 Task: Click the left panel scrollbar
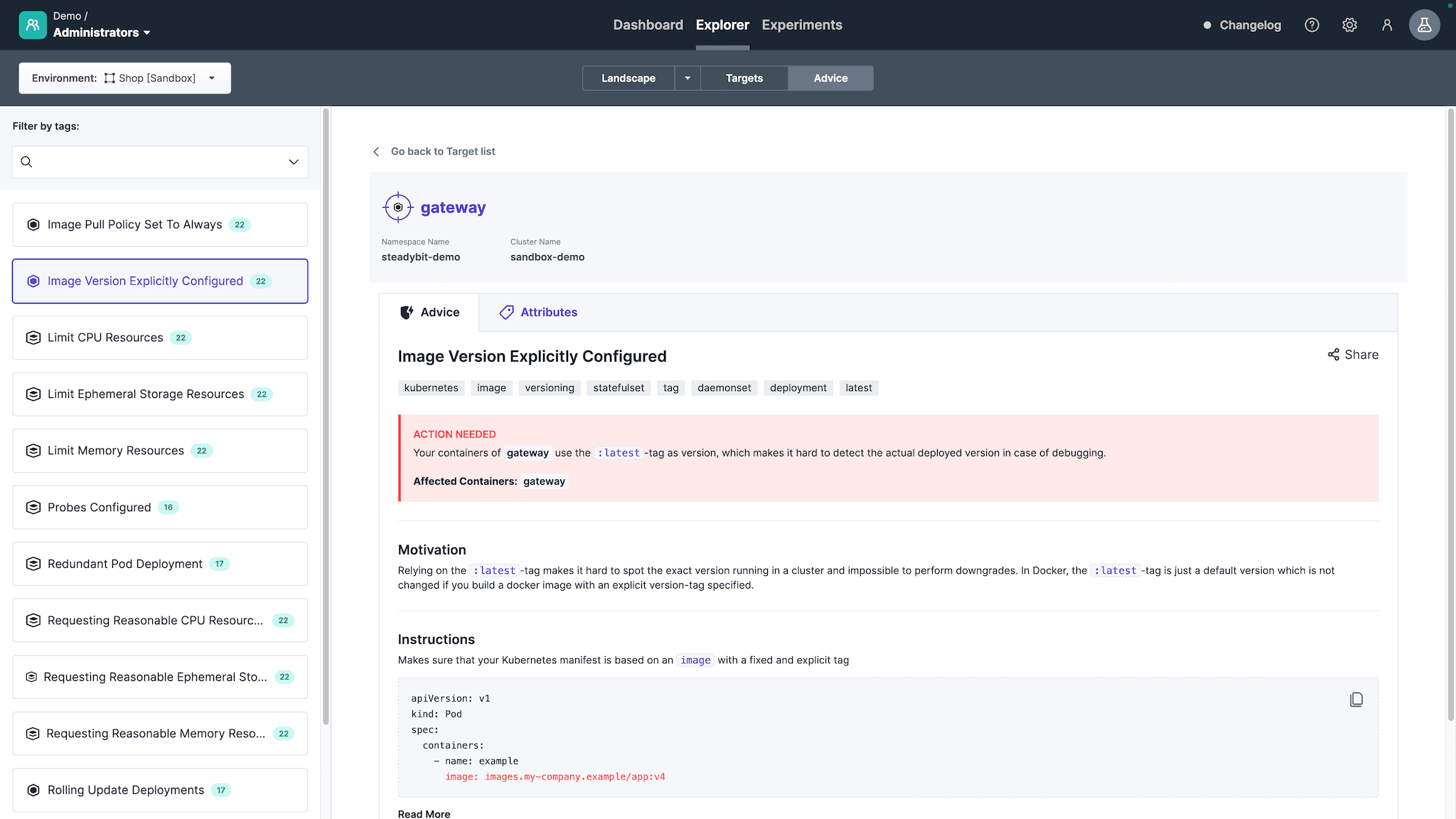click(326, 416)
